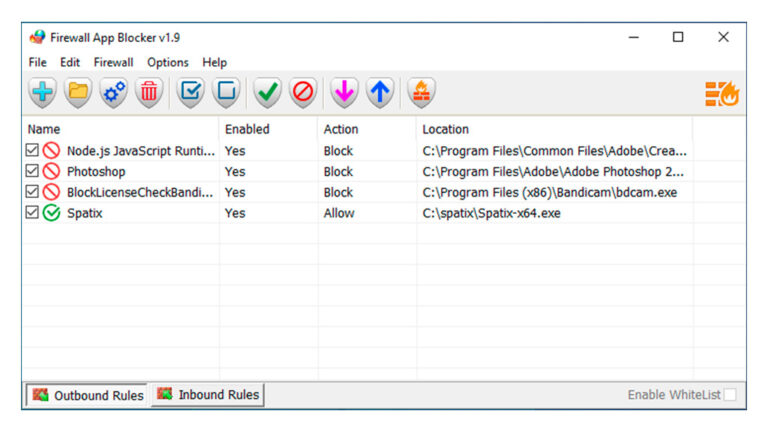Click the Bandicam bdcam.exe location path
This screenshot has width=768, height=432.
tap(550, 192)
